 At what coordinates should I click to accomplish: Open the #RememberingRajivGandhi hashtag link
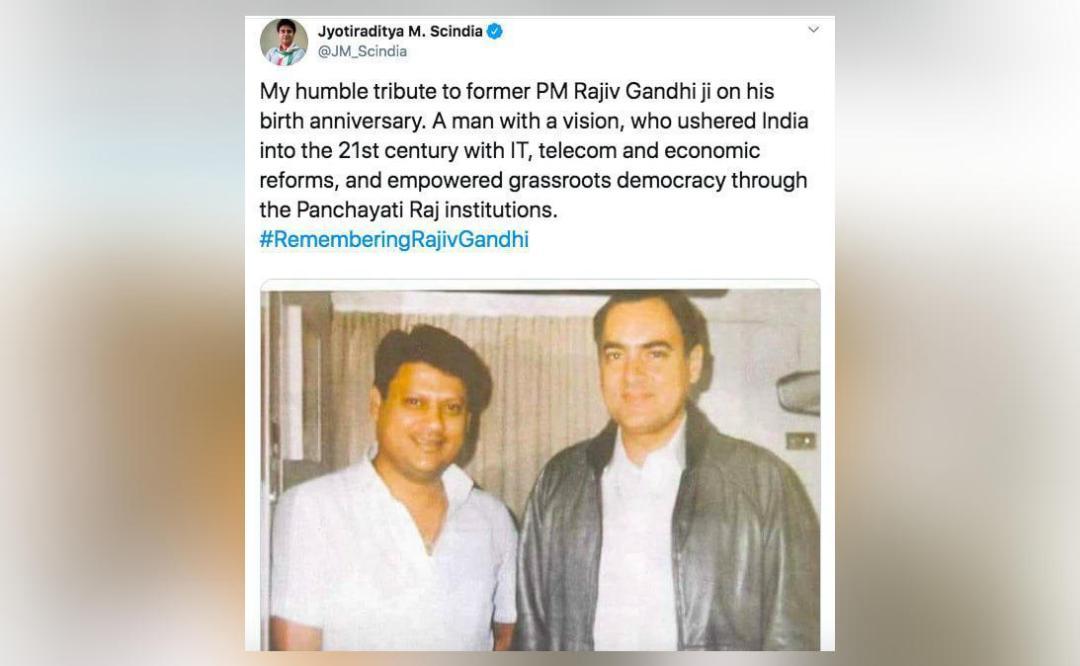pyautogui.click(x=394, y=240)
